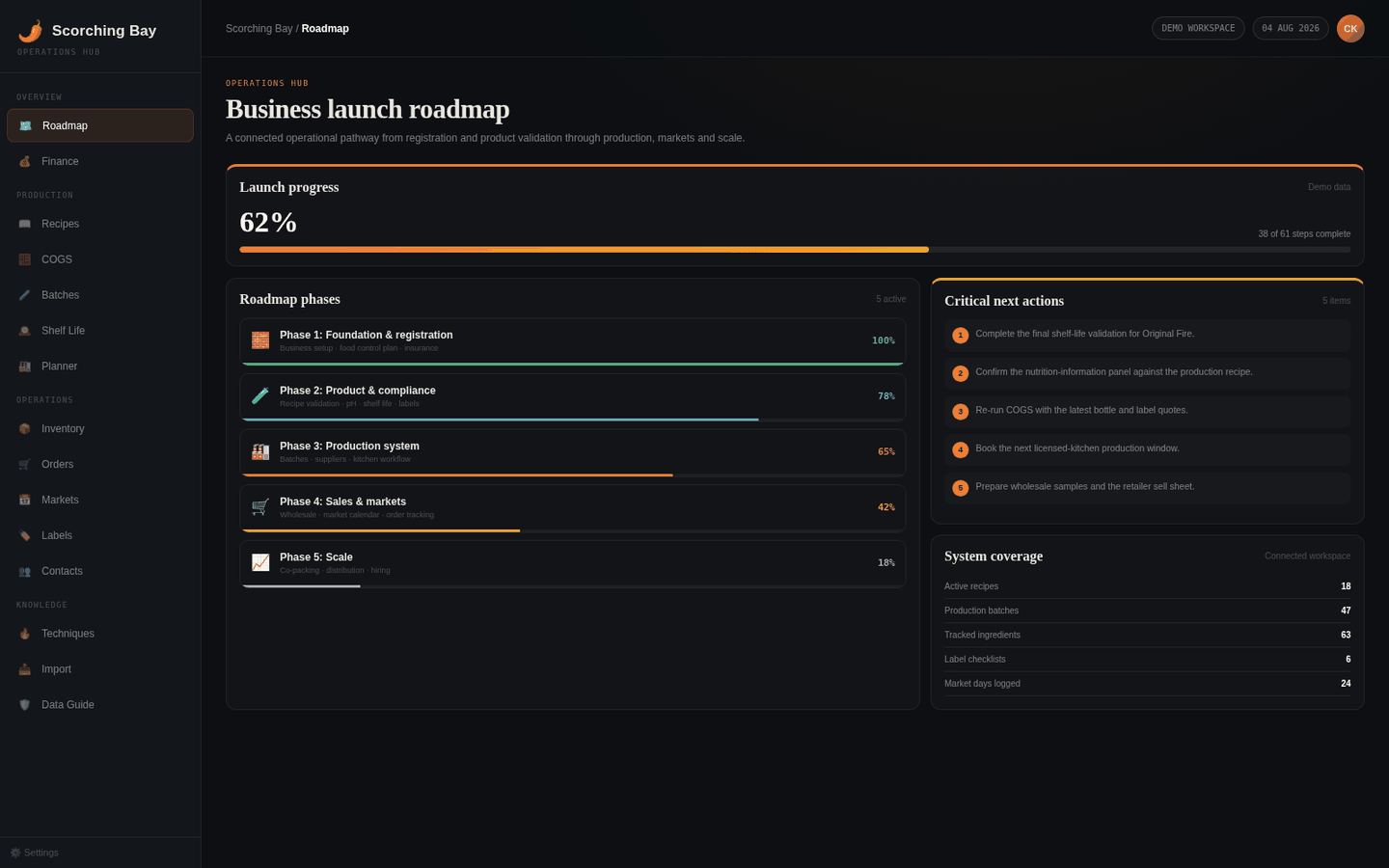Image resolution: width=1389 pixels, height=868 pixels.
Task: Open Shelf Life sidebar icon
Action: (25, 331)
